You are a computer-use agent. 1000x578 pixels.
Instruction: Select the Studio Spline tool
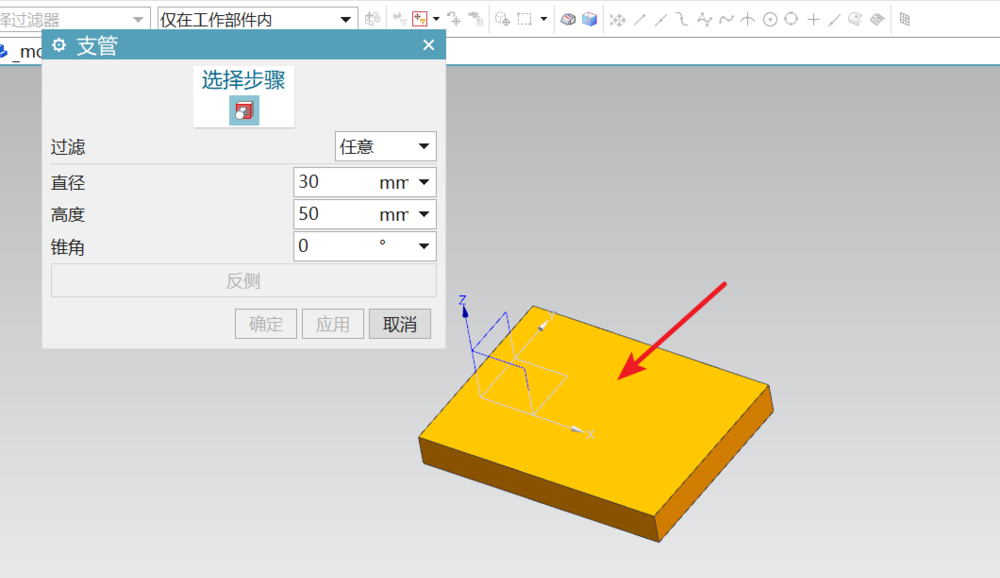(704, 16)
